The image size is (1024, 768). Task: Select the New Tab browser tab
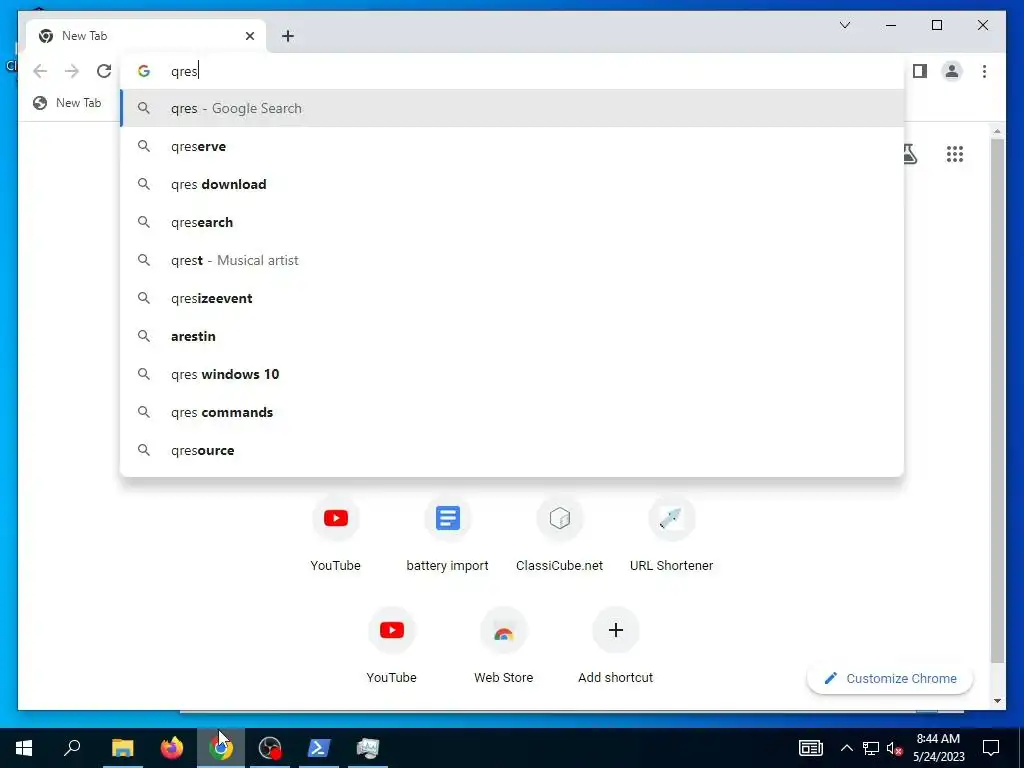pyautogui.click(x=146, y=36)
